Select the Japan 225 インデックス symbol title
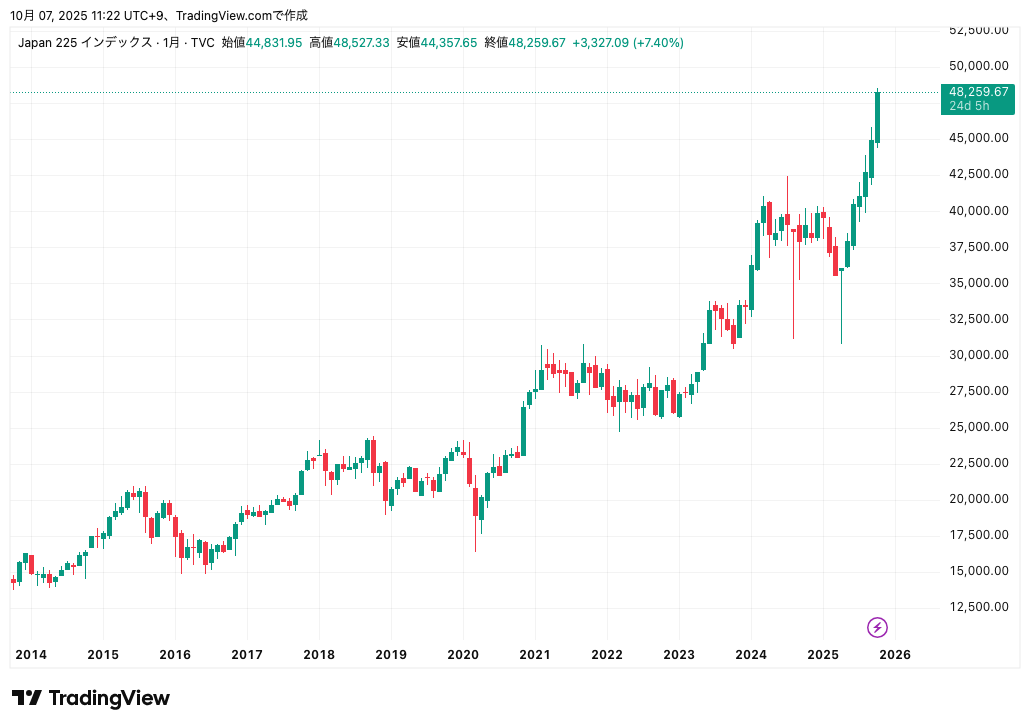This screenshot has height=728, width=1030. click(85, 43)
